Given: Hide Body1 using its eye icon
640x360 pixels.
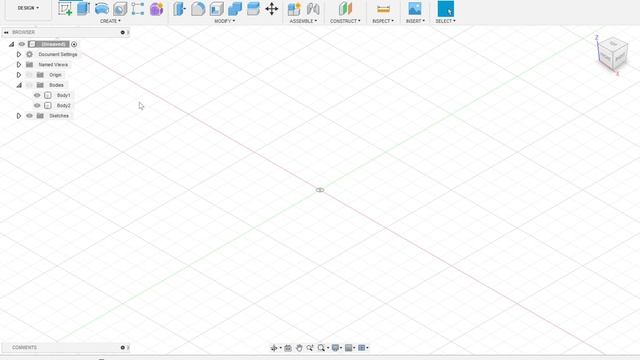Looking at the screenshot, I should point(37,95).
